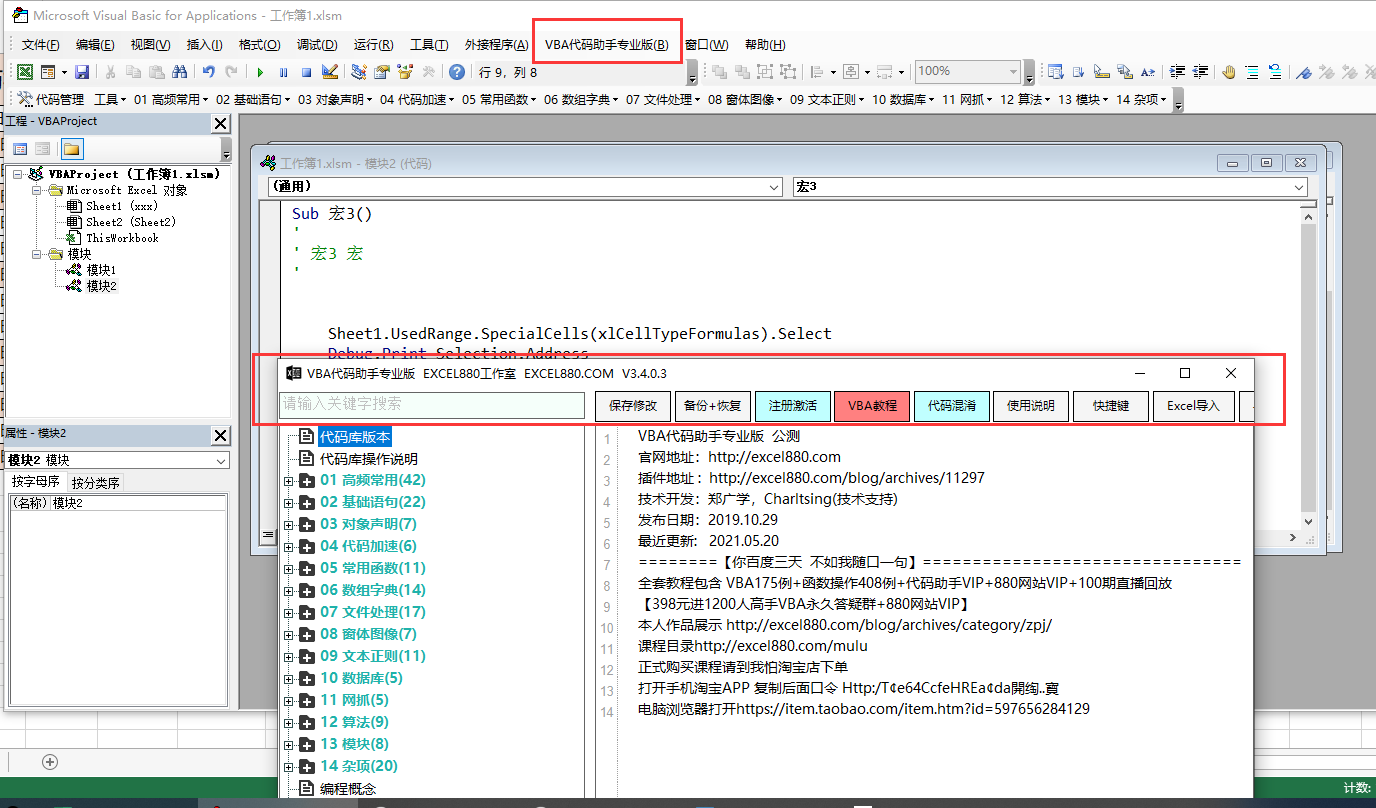Viewport: 1376px width, 808px height.
Task: Click the Comment Block icon
Action: tap(1252, 72)
